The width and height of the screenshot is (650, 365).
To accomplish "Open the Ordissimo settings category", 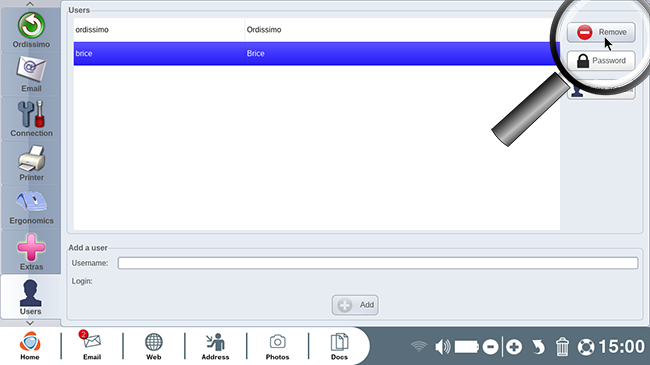I will click(x=31, y=30).
